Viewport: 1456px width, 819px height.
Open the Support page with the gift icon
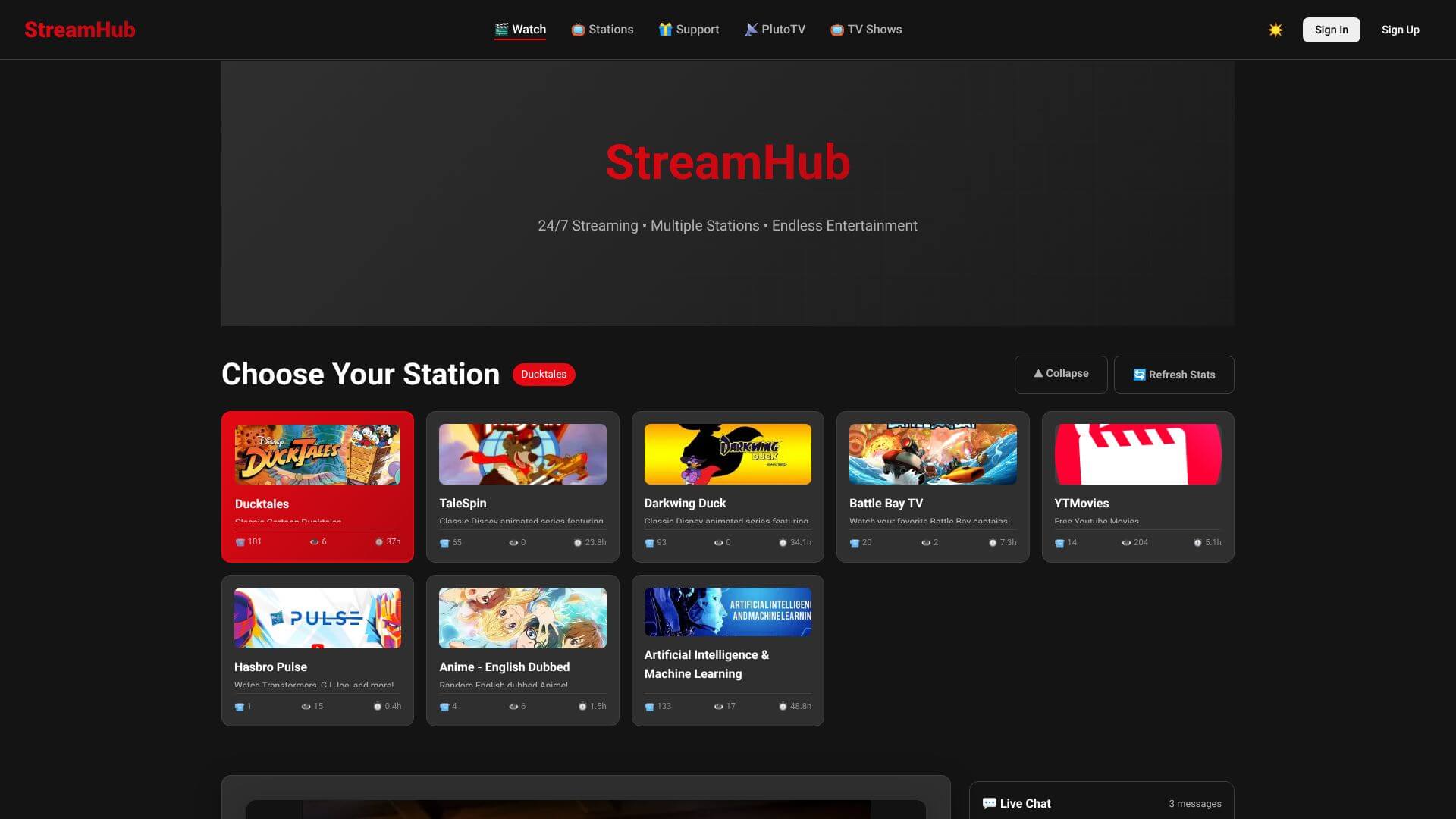(689, 30)
